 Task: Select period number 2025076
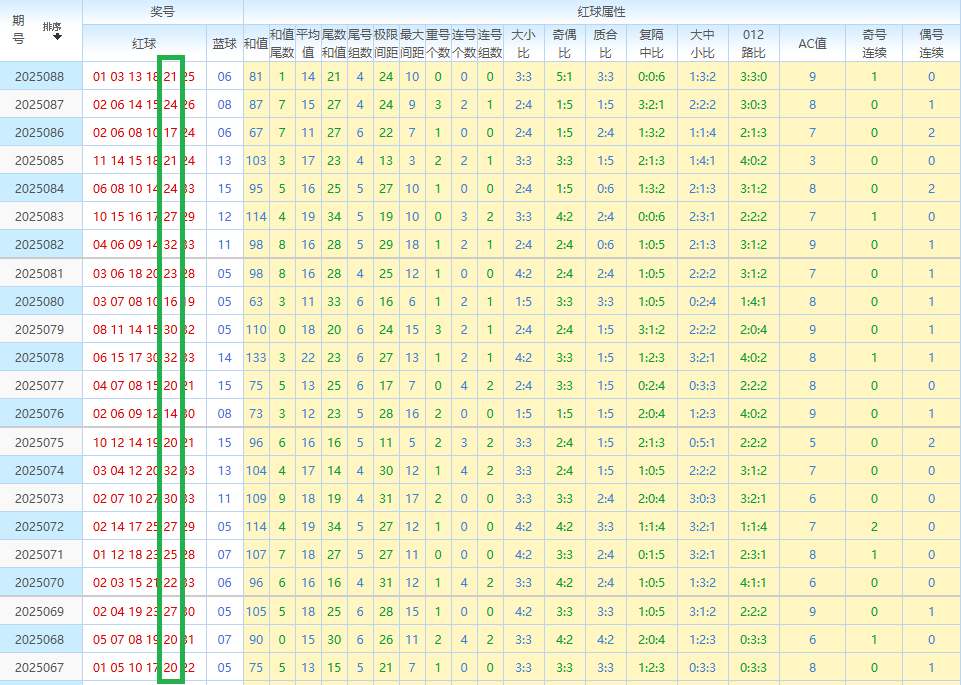39,414
